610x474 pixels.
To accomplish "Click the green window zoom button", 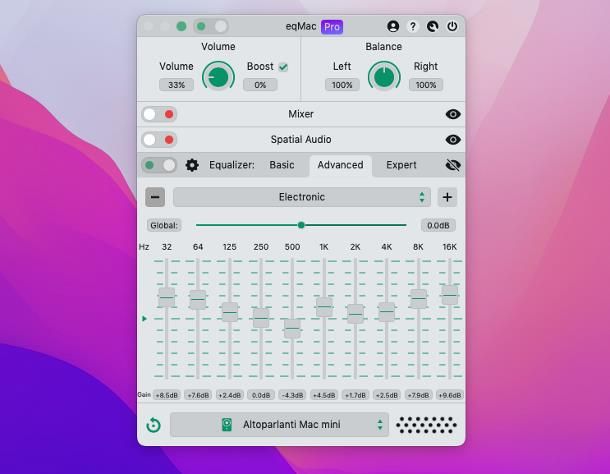I will [x=181, y=26].
